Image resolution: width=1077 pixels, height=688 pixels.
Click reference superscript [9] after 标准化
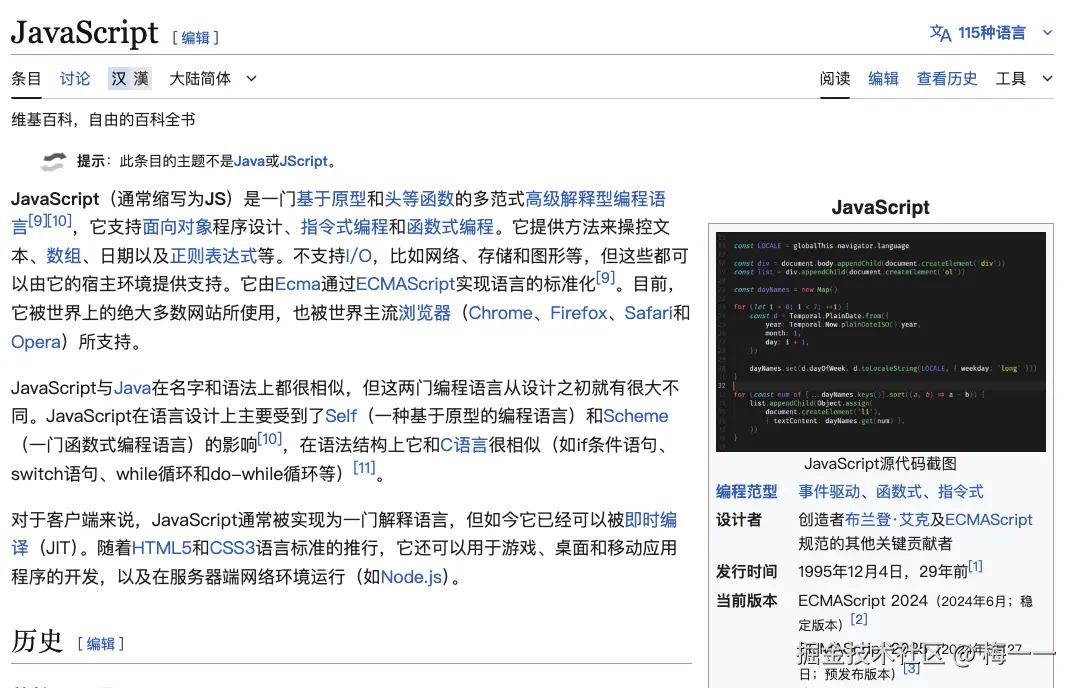(604, 278)
